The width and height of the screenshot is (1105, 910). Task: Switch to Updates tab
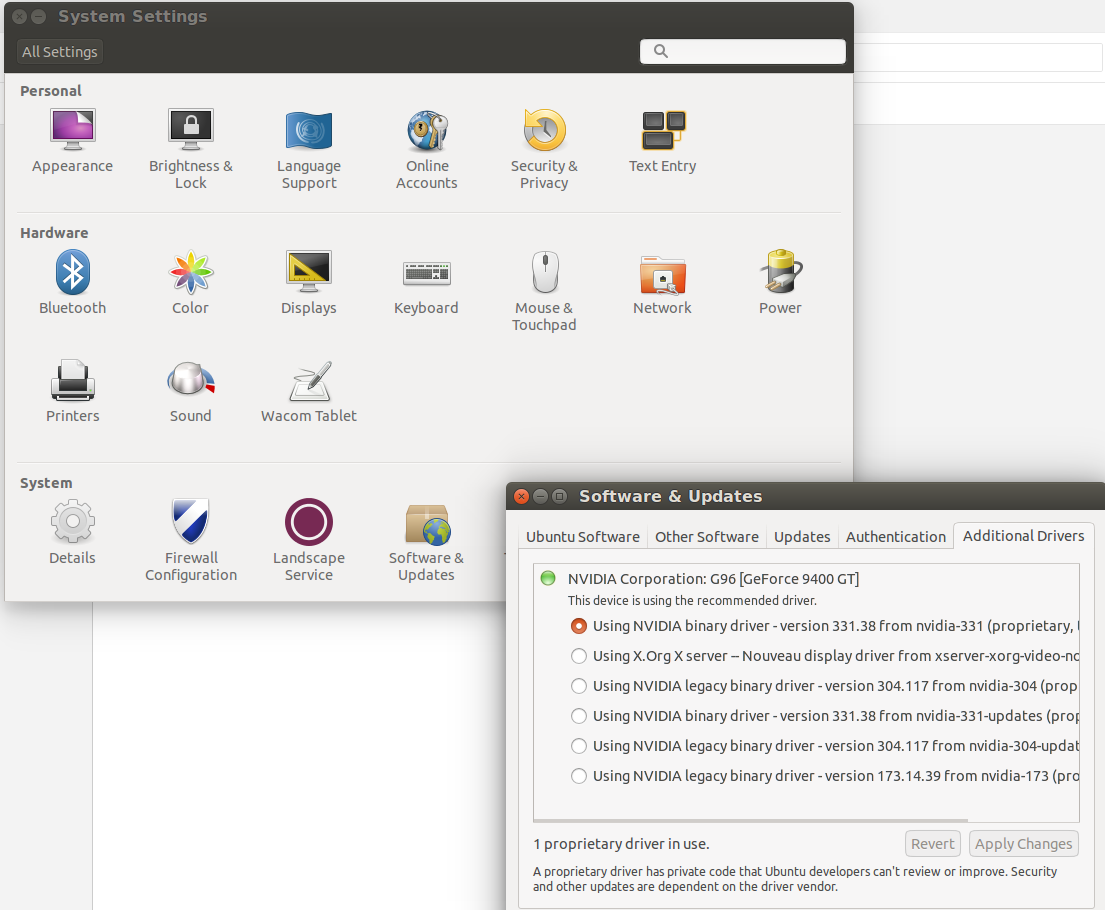pos(802,536)
